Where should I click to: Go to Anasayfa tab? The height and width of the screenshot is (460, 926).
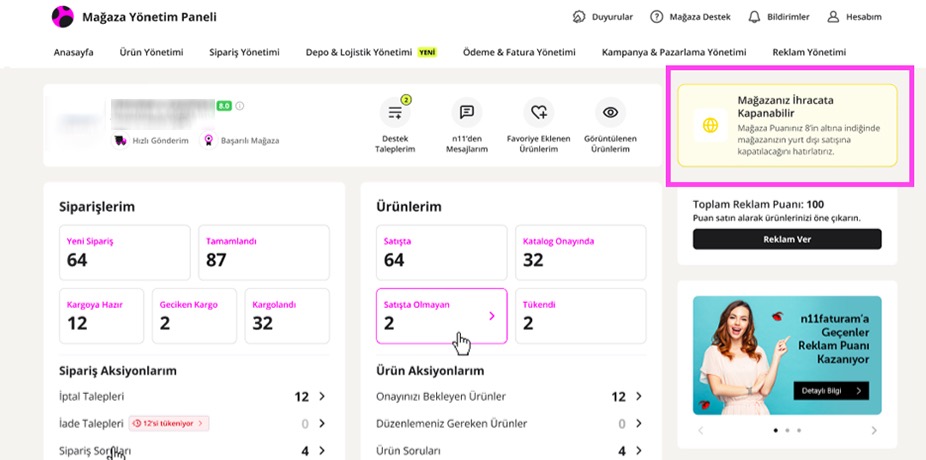point(73,52)
